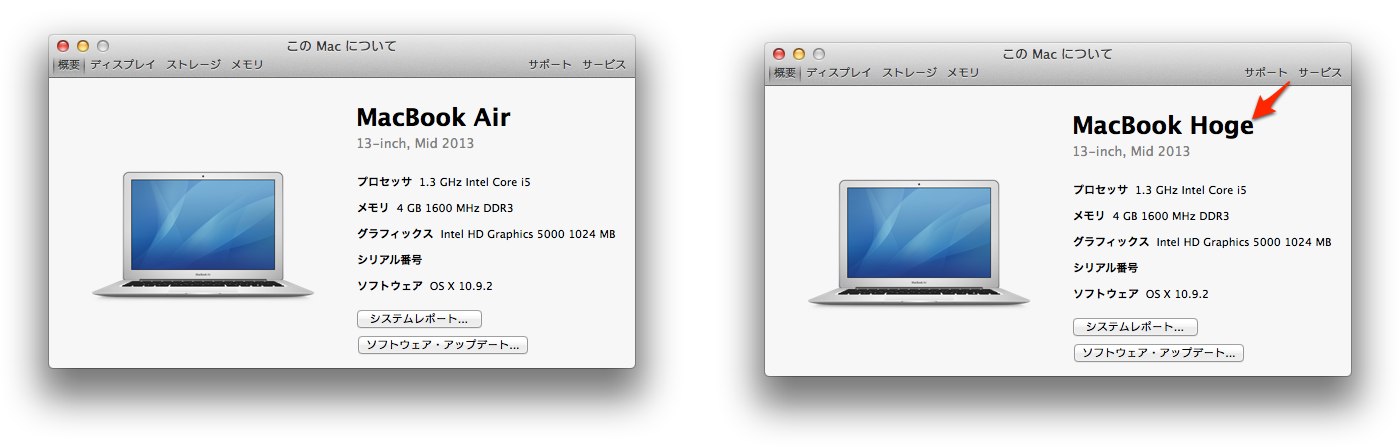This screenshot has height=447, width=1400.
Task: Click "OS X 10.9.2" in MacBook Hoge window
Action: (x=1177, y=294)
